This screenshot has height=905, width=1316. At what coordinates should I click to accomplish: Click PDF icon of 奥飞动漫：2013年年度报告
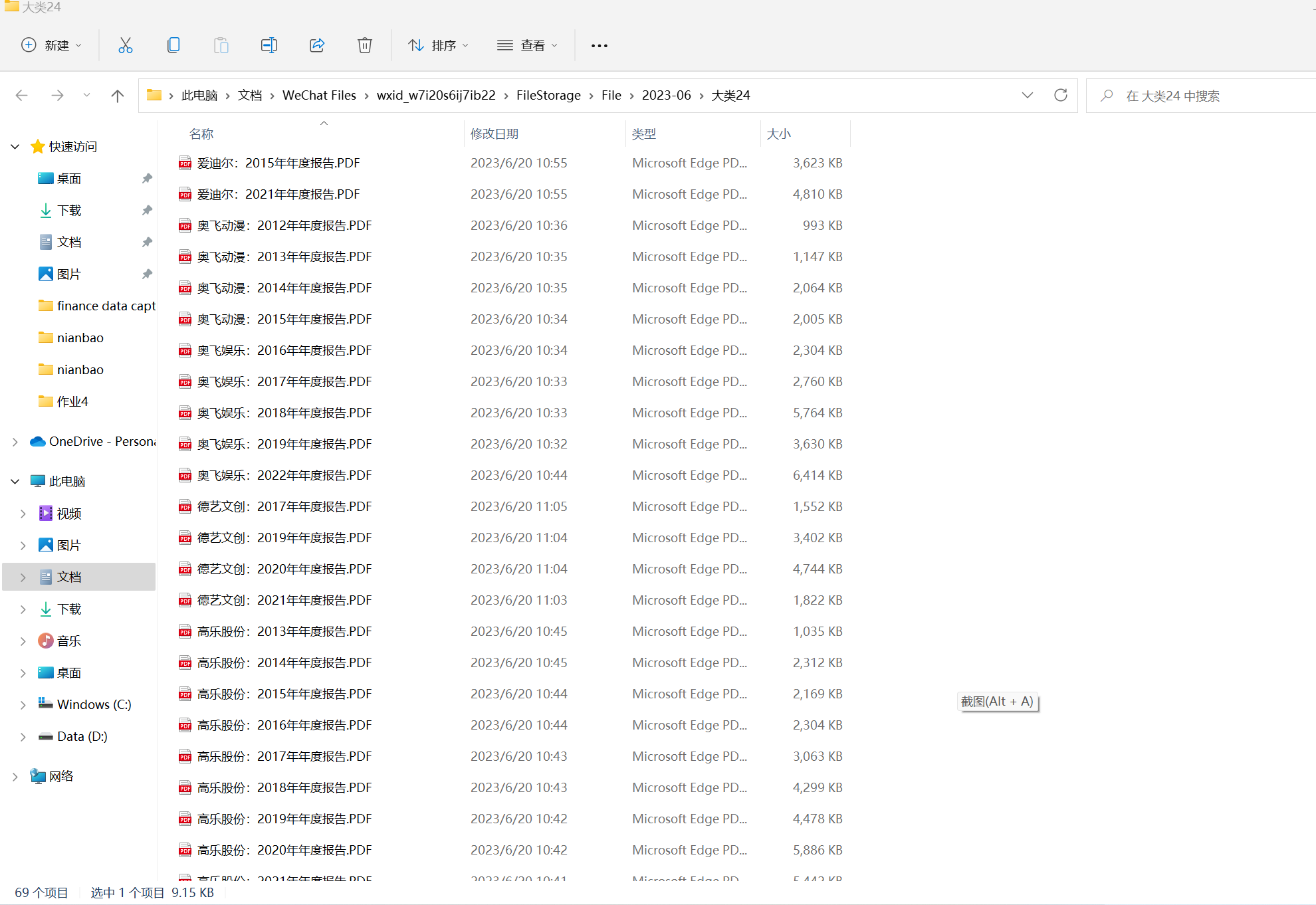[x=185, y=257]
